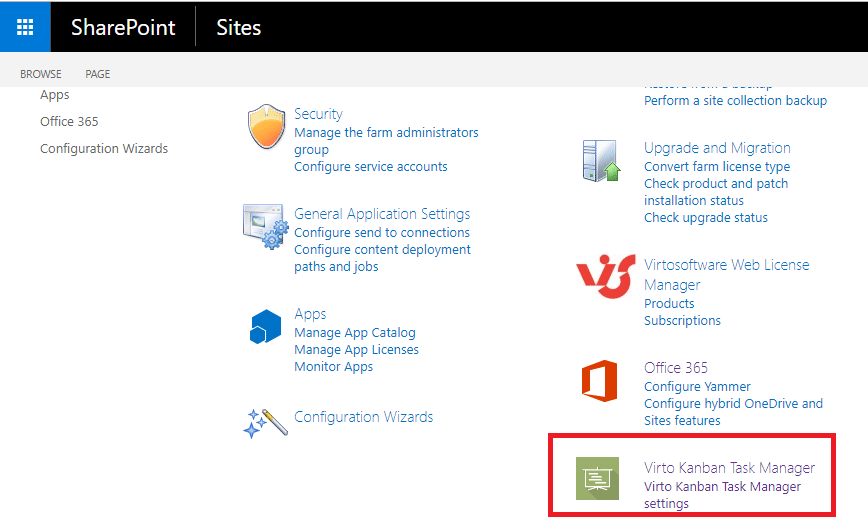
Task: Open the Security section heading
Action: click(318, 114)
